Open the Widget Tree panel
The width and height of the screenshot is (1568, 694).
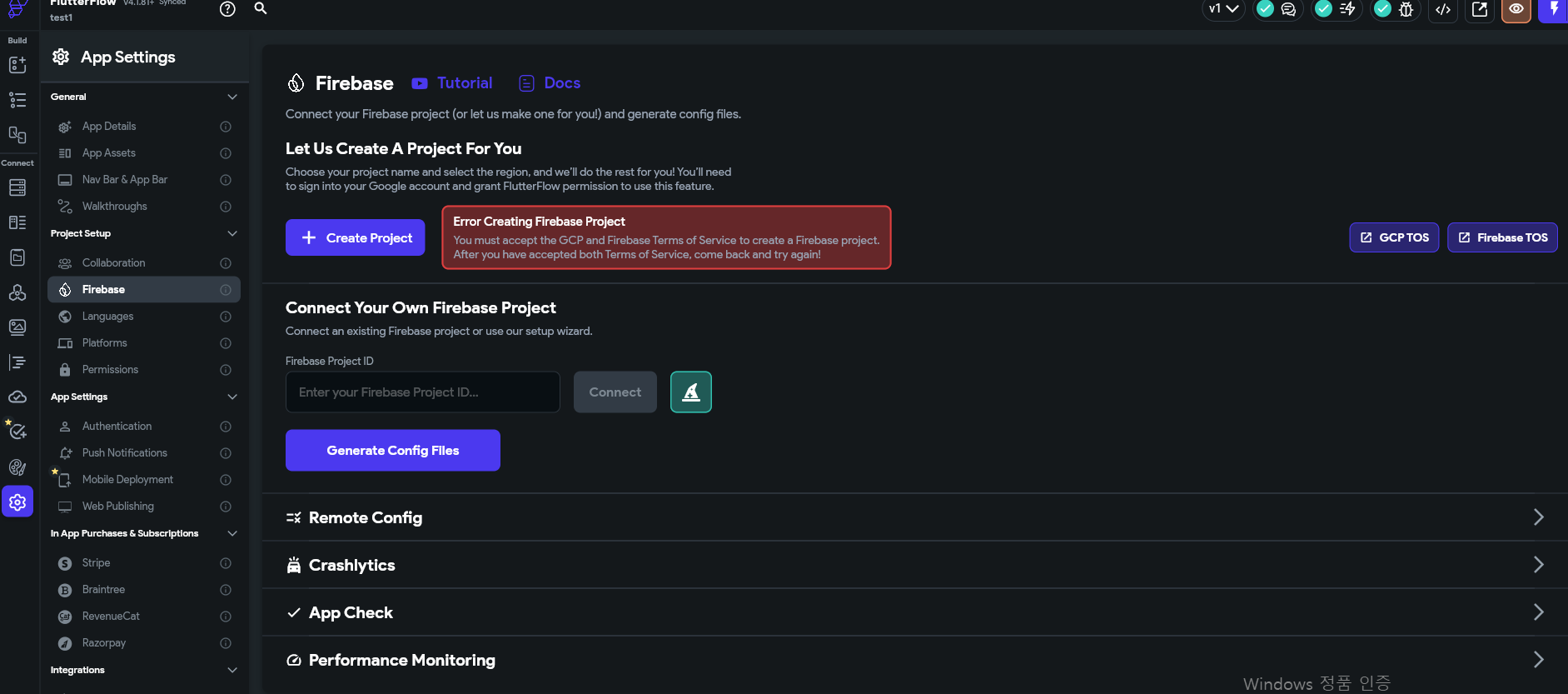tap(17, 100)
